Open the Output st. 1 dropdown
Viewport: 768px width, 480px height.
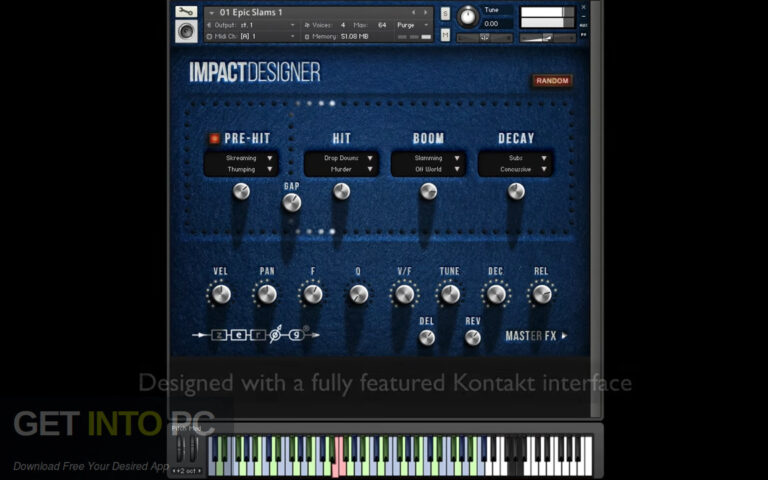pos(252,25)
